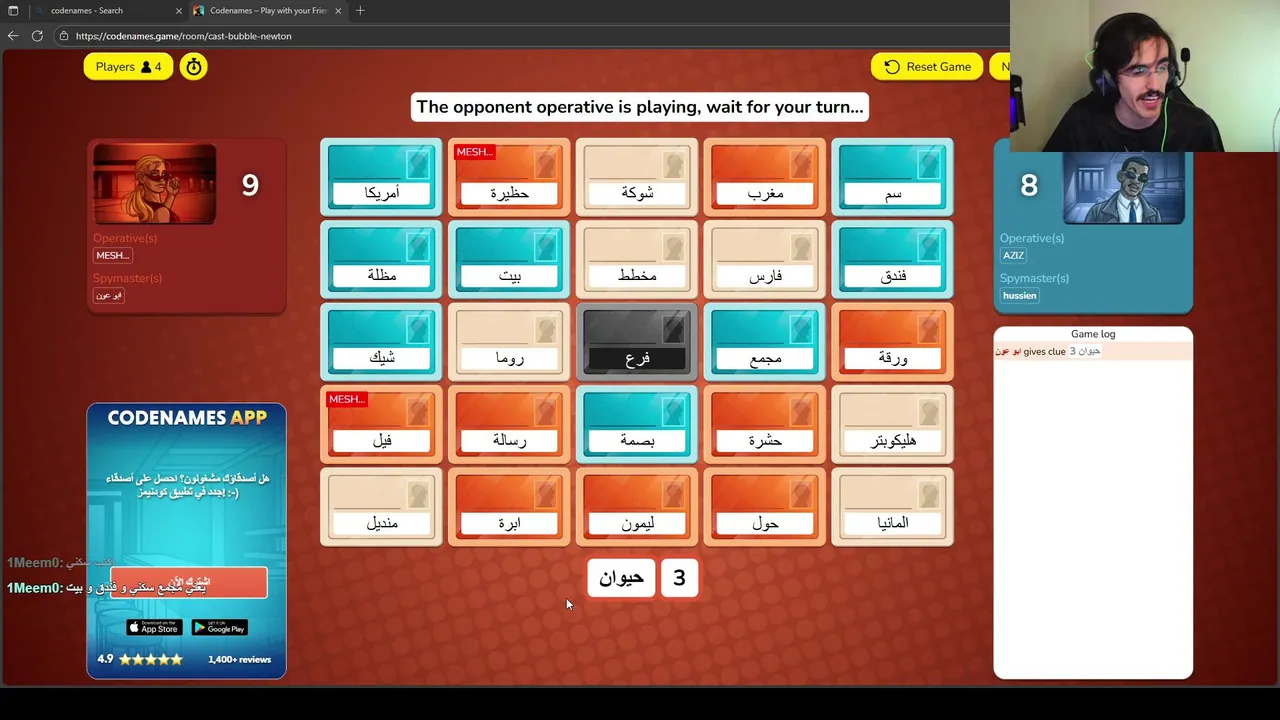Open the tab actions menu icon
This screenshot has height=720, width=1280.
(13, 10)
